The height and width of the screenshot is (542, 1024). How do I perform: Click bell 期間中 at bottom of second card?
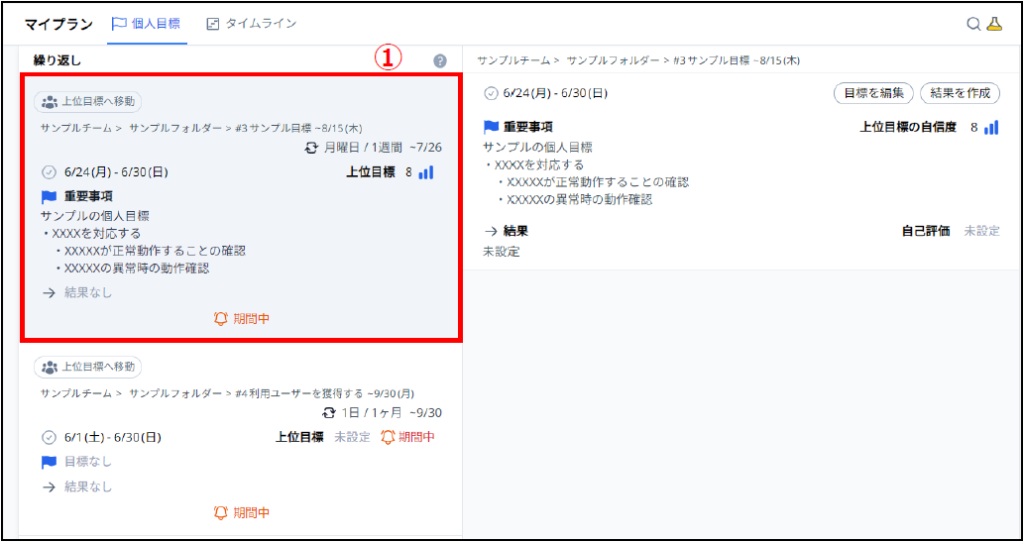tap(242, 513)
